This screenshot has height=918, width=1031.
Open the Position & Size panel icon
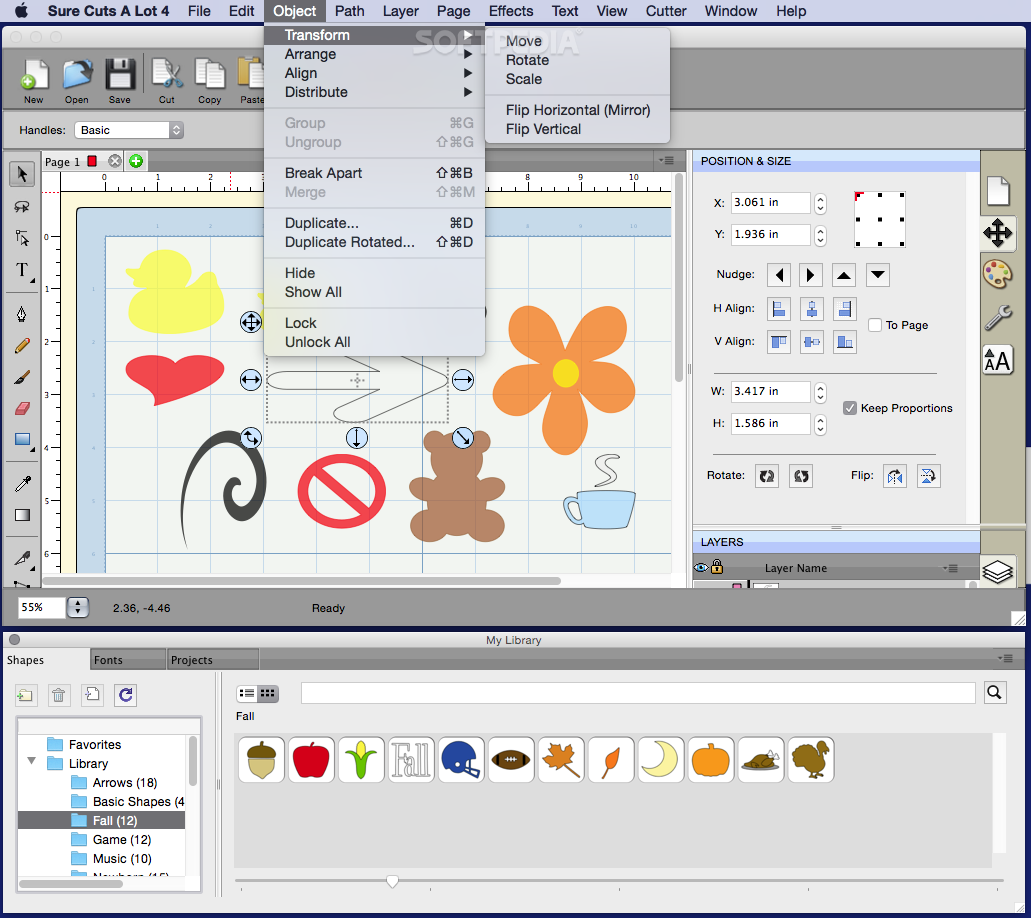(997, 233)
